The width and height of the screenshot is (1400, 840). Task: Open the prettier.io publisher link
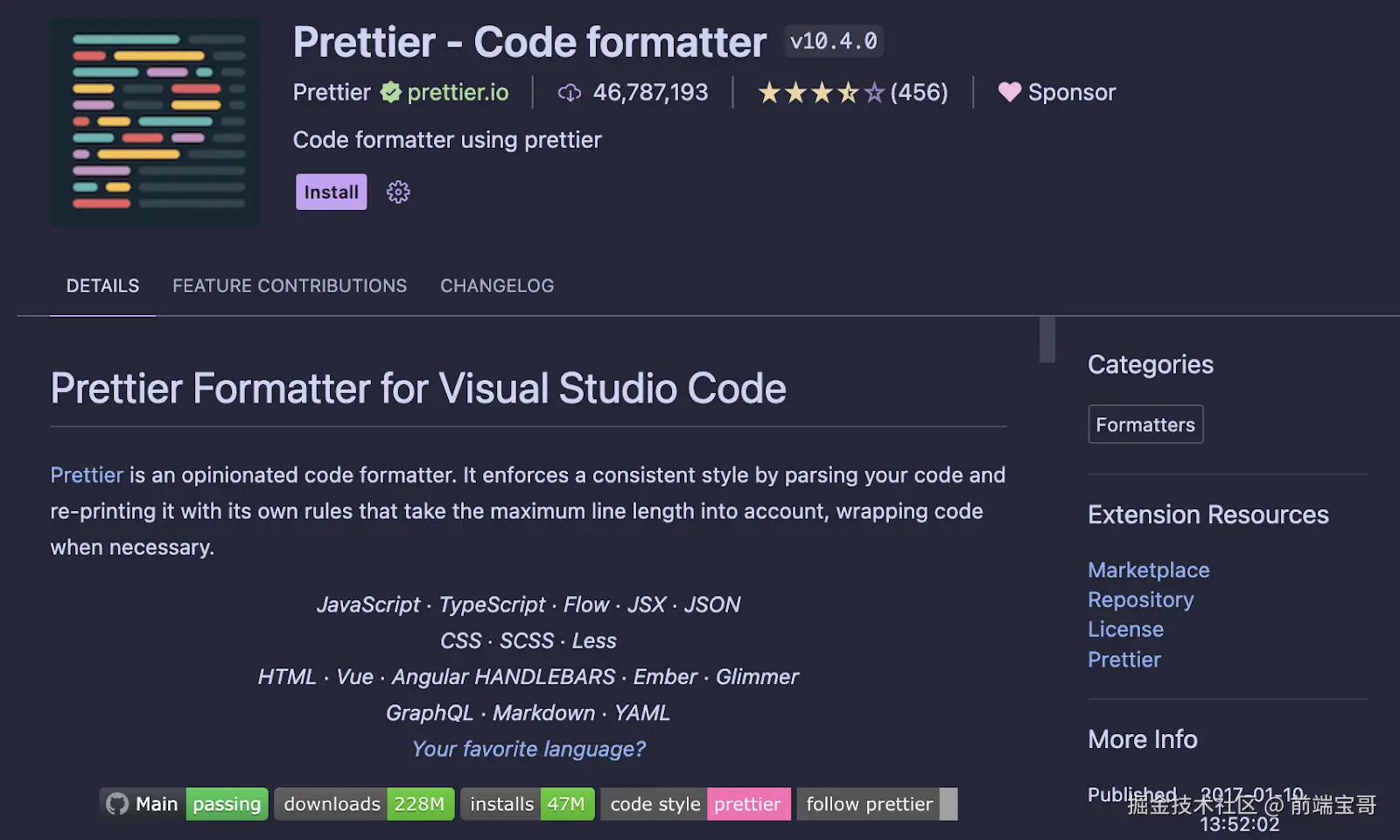point(458,92)
